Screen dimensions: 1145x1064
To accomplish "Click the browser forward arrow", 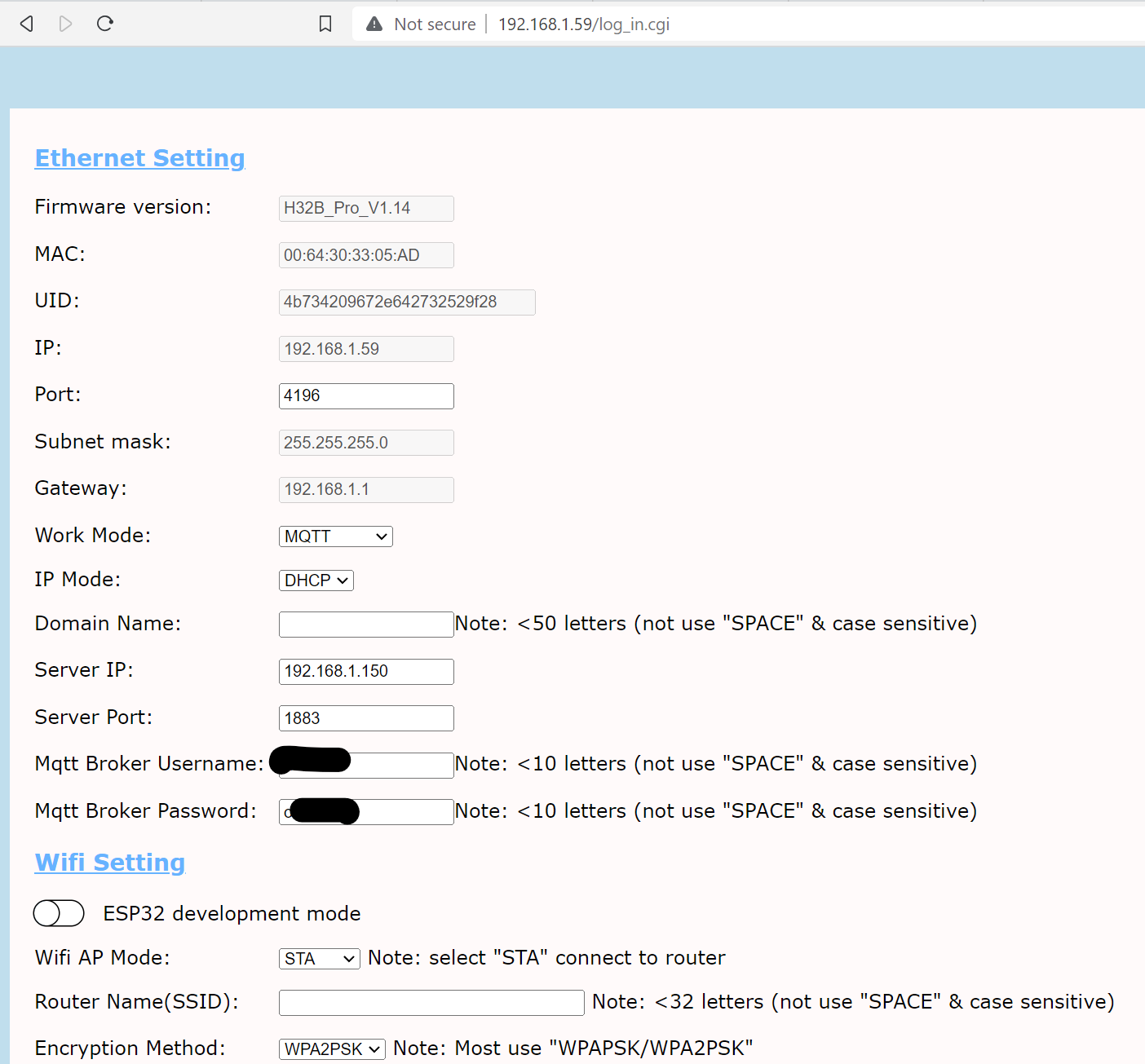I will point(65,24).
